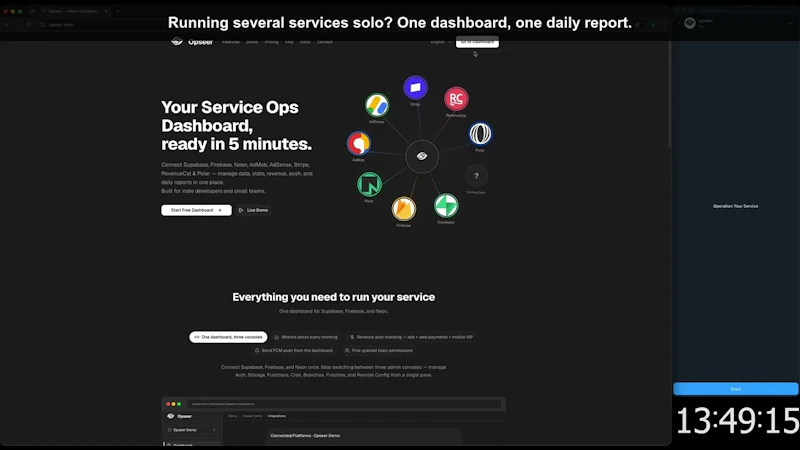Click the Coming Soon question mark icon
The height and width of the screenshot is (450, 800).
pos(477,176)
